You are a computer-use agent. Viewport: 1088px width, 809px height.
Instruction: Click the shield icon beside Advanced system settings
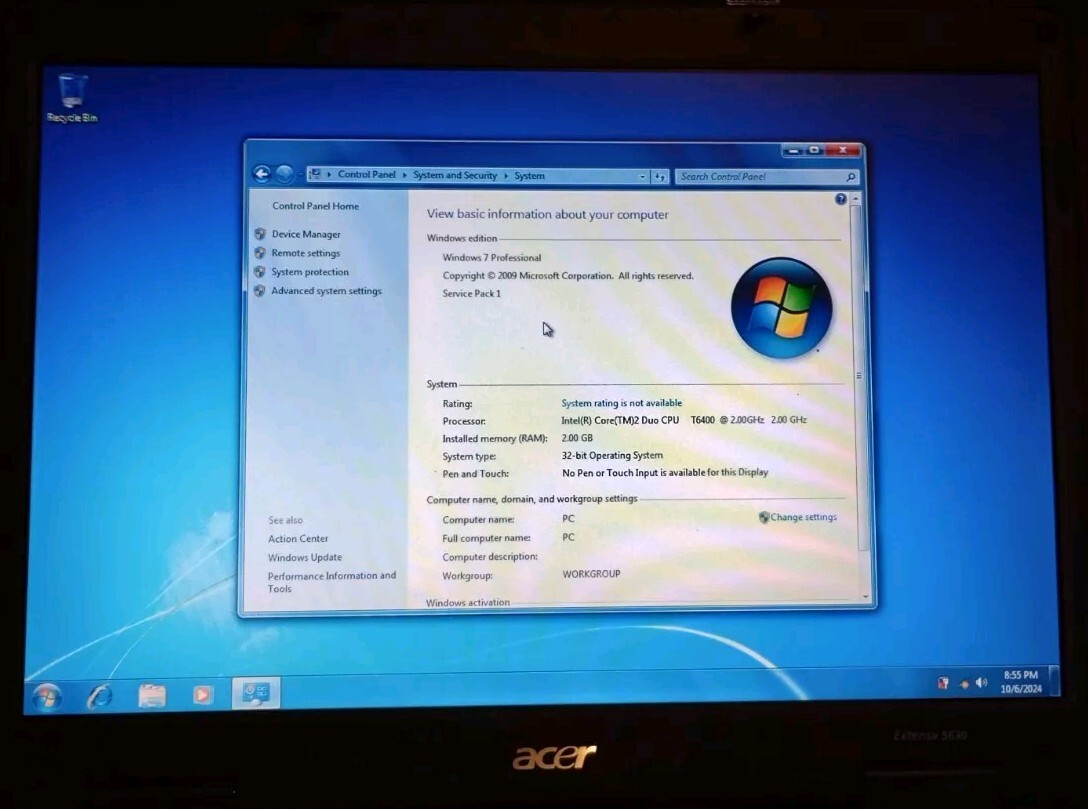tap(260, 291)
